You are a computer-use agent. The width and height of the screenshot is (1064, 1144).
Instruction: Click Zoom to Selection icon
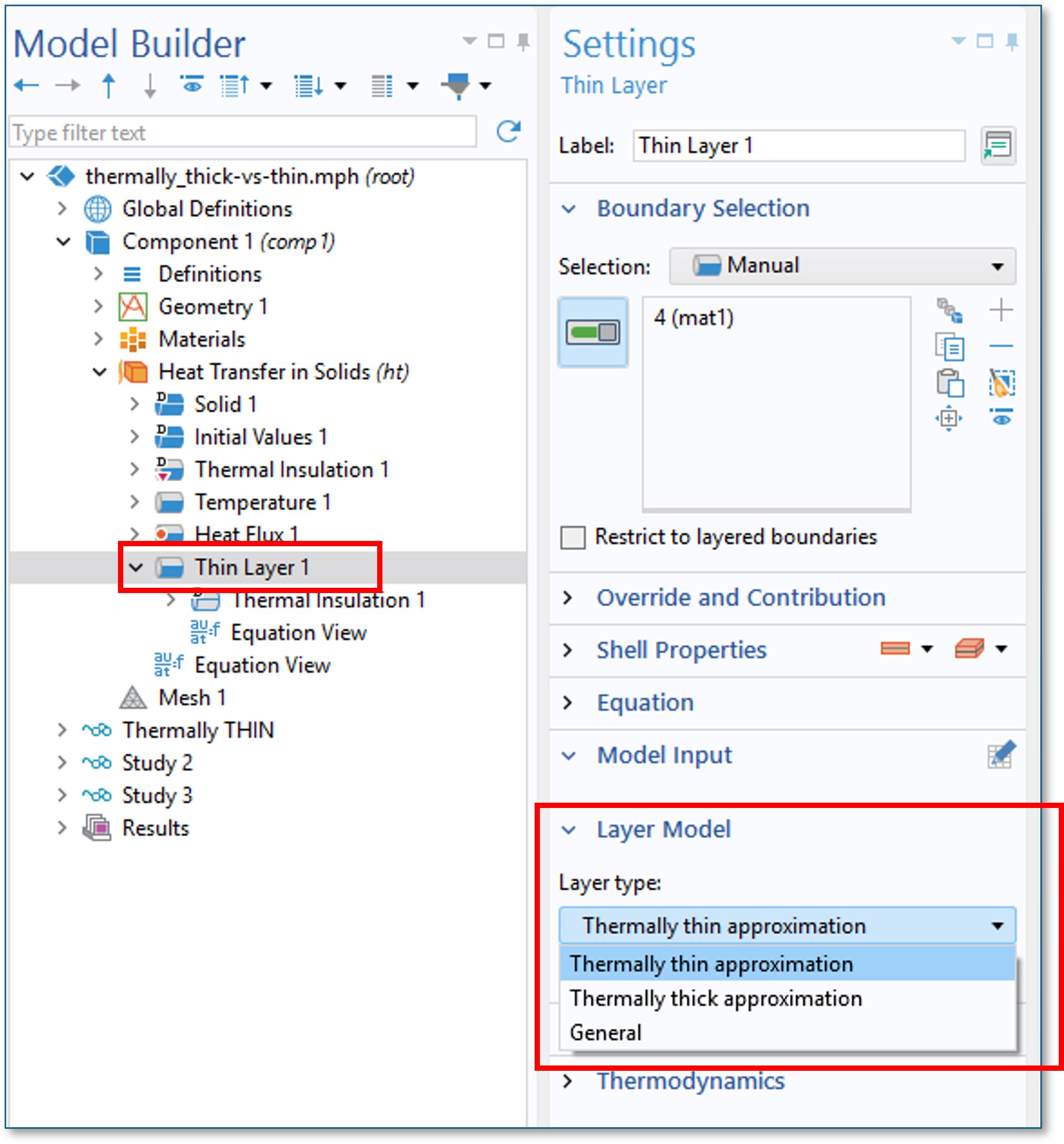tap(949, 418)
